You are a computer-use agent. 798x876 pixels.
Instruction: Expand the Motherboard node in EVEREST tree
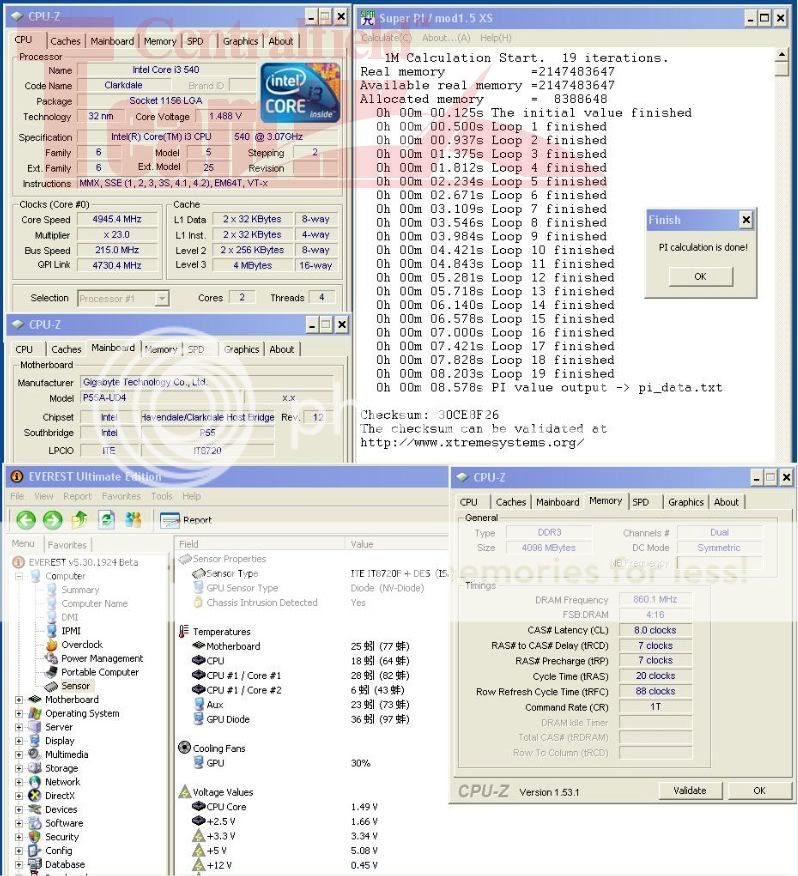point(19,699)
